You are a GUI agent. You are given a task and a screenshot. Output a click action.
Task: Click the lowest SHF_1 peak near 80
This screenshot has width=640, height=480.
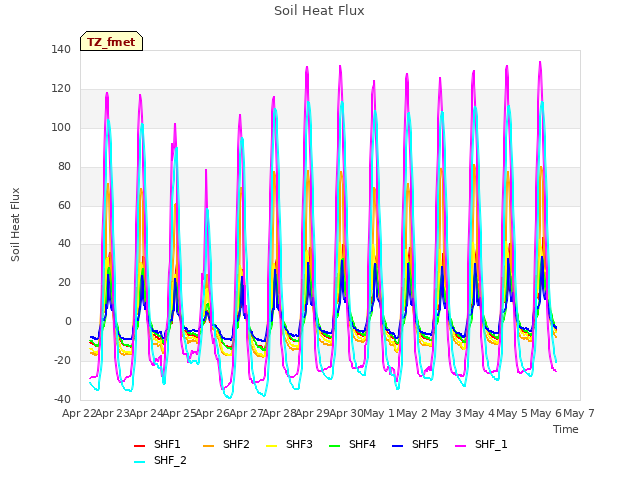[x=206, y=170]
